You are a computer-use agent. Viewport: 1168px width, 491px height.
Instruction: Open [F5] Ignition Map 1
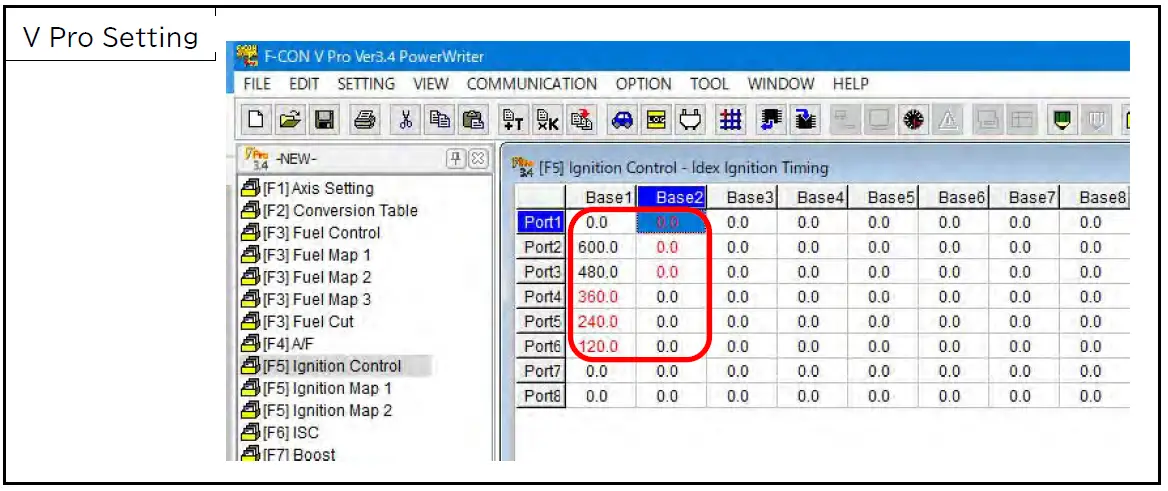pos(317,388)
